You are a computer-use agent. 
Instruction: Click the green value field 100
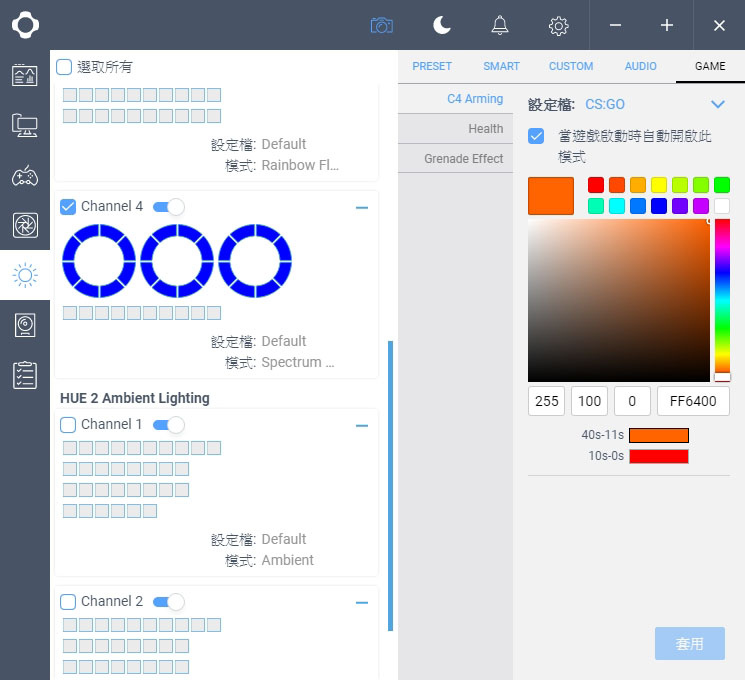589,401
